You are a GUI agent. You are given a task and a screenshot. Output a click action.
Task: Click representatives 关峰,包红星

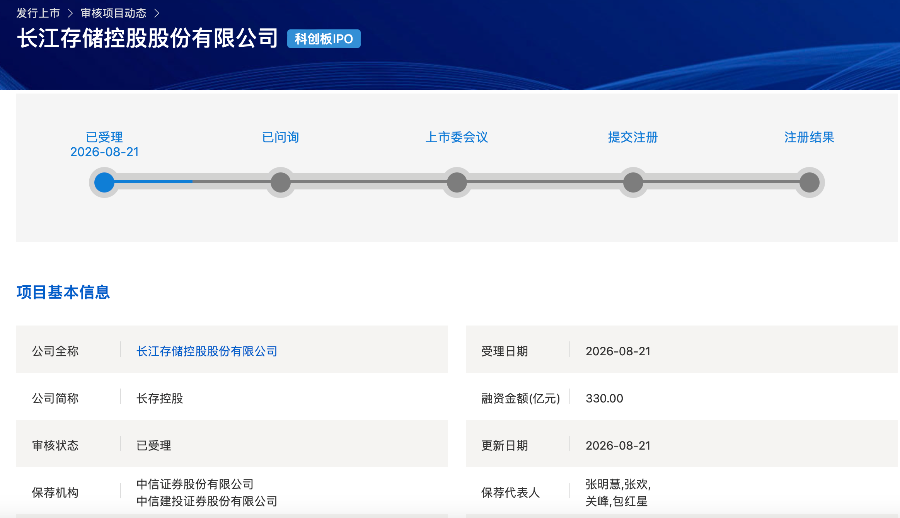pyautogui.click(x=616, y=501)
